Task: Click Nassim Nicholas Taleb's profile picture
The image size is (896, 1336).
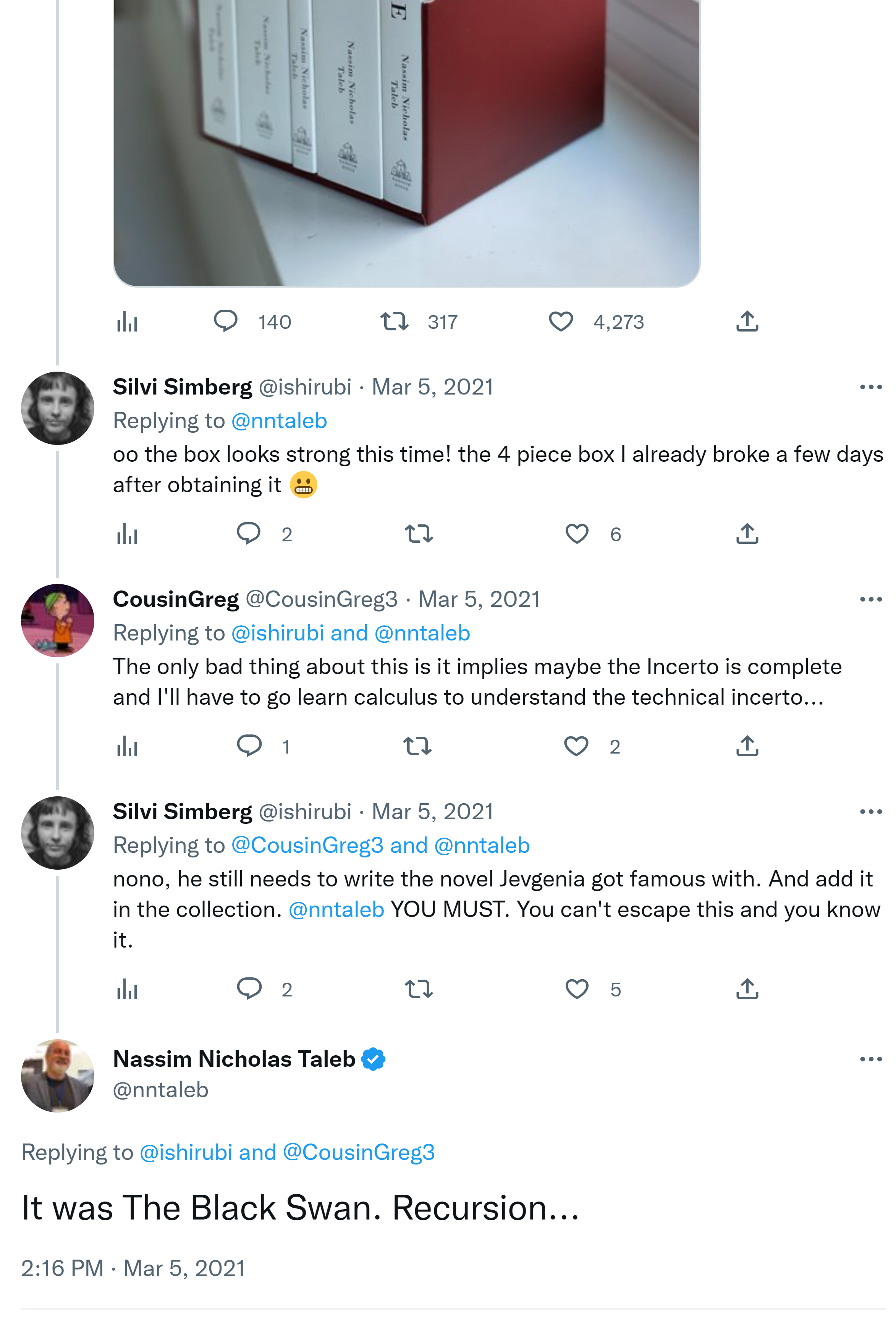Action: (x=58, y=1076)
